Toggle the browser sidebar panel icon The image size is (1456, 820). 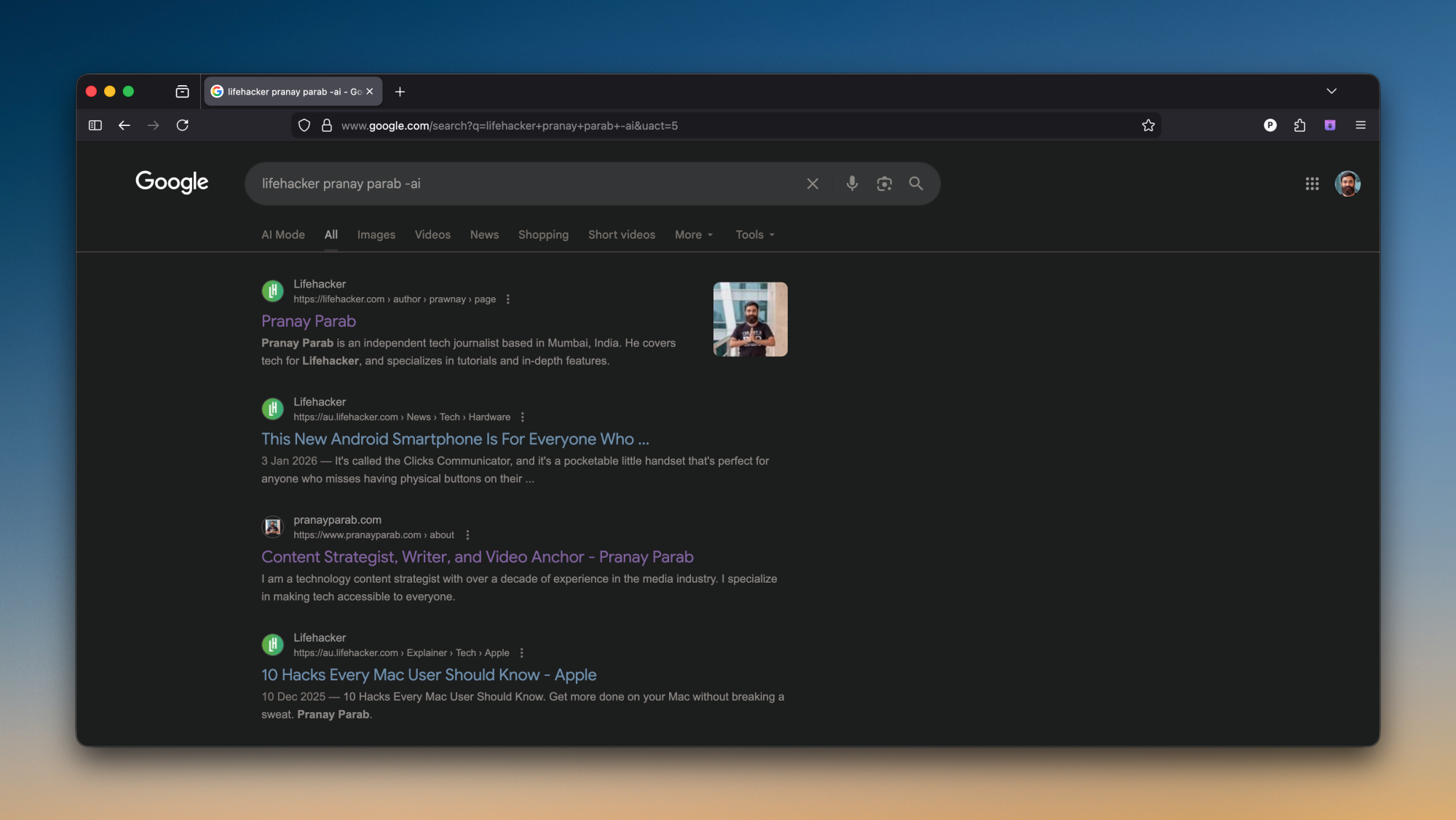(x=95, y=125)
